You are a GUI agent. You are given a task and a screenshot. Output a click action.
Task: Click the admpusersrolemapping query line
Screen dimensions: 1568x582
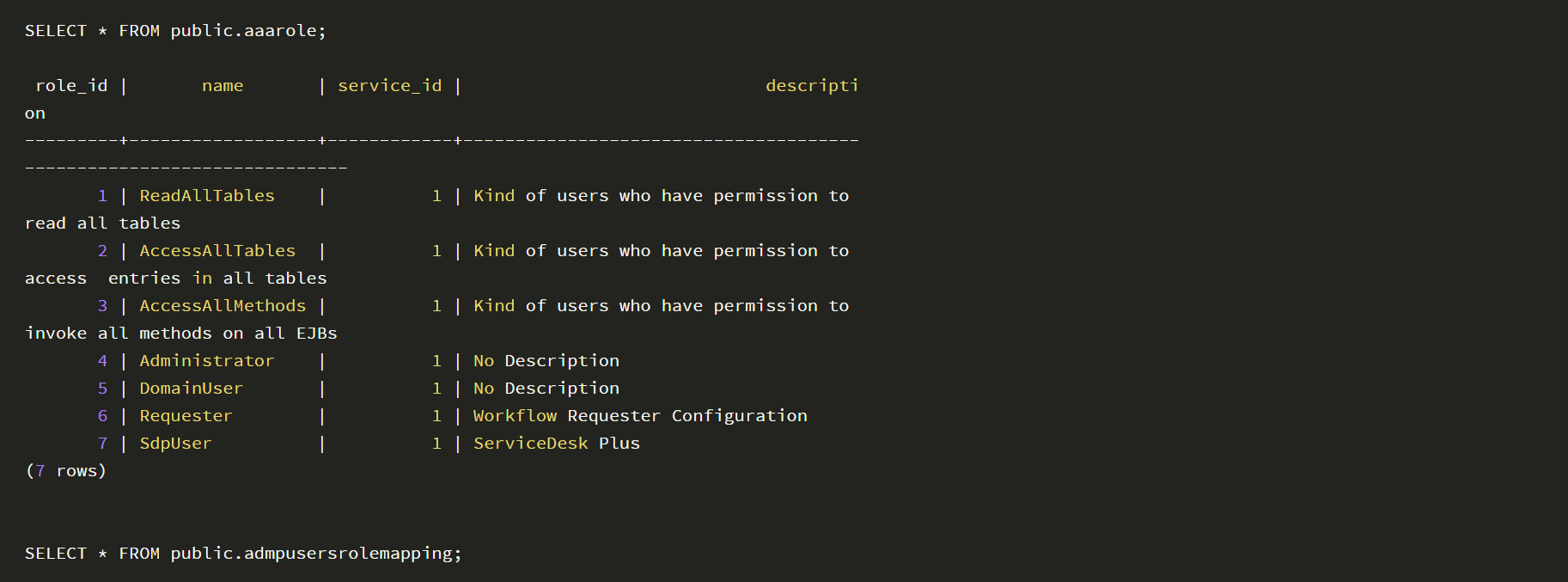pyautogui.click(x=243, y=554)
